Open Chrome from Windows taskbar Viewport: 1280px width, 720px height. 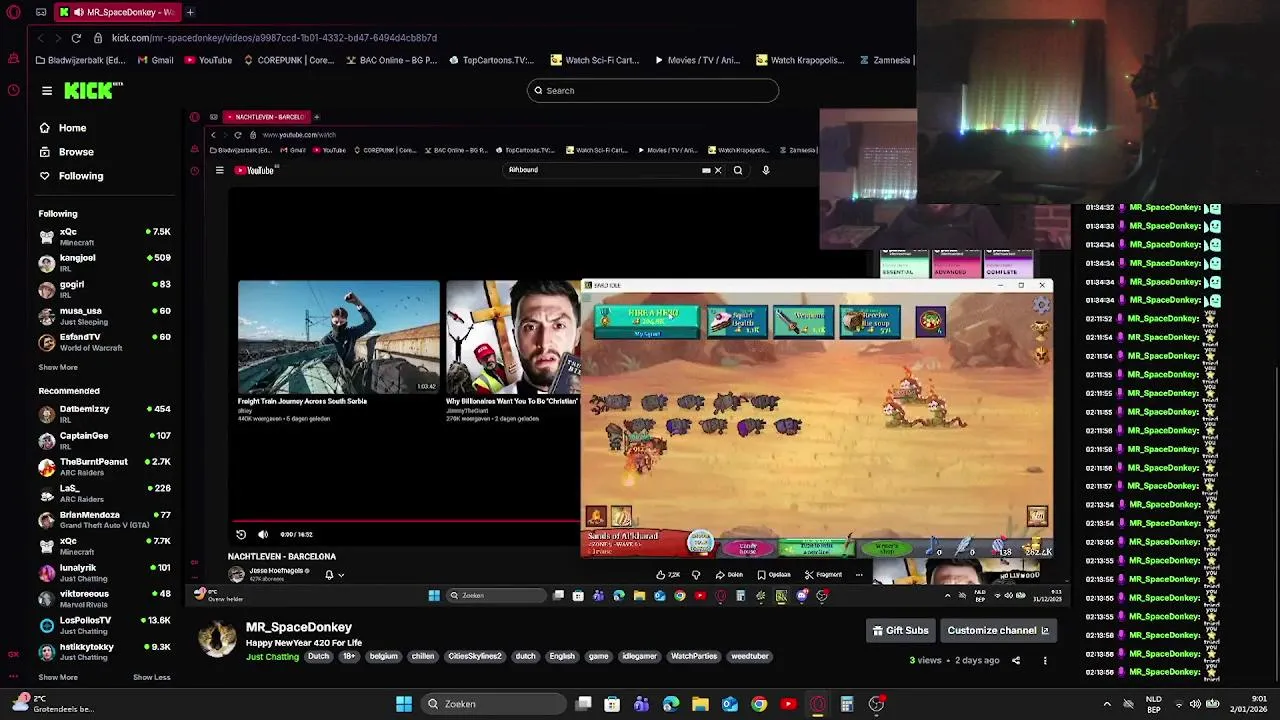[759, 704]
